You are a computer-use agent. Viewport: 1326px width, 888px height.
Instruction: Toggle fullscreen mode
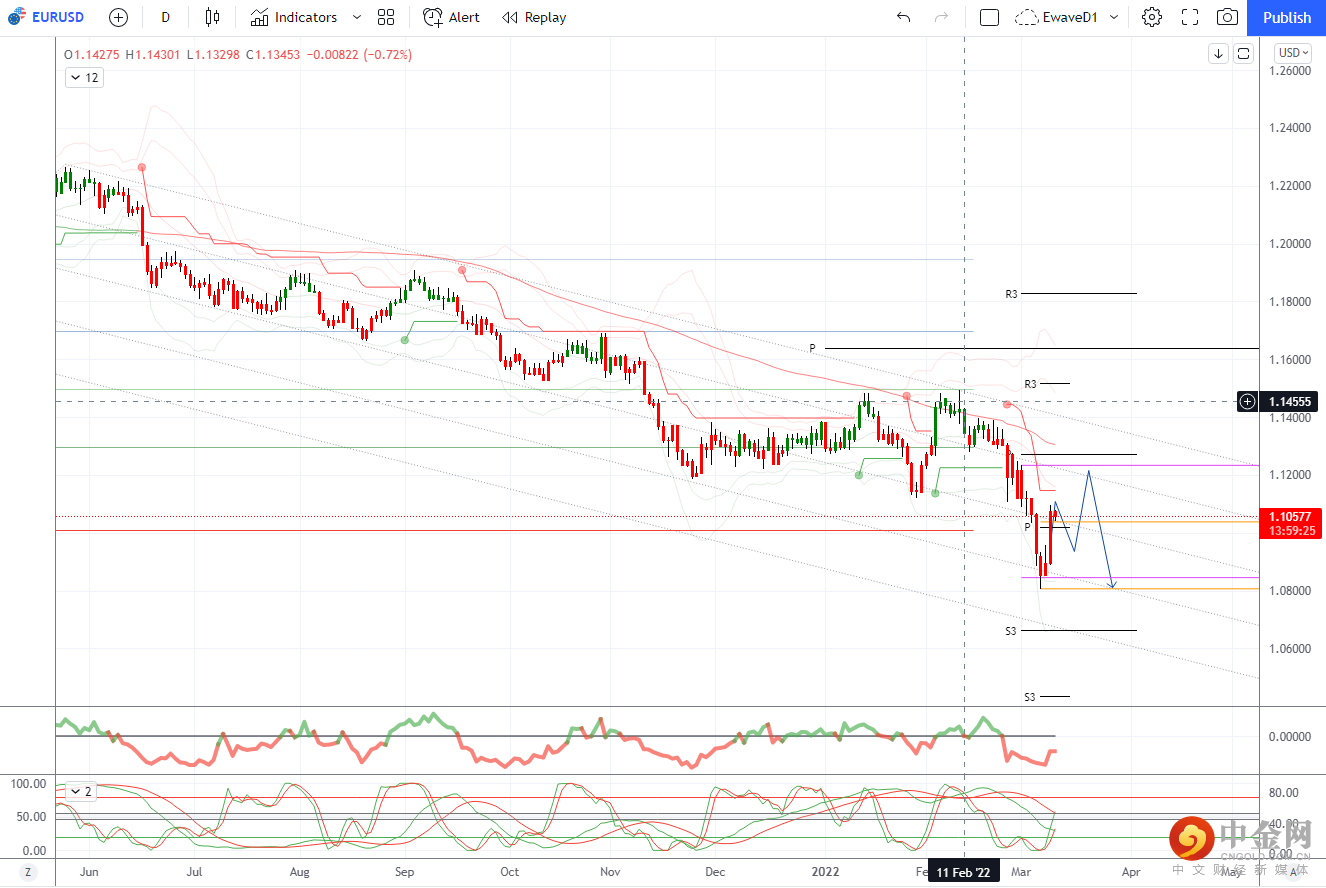[1190, 17]
